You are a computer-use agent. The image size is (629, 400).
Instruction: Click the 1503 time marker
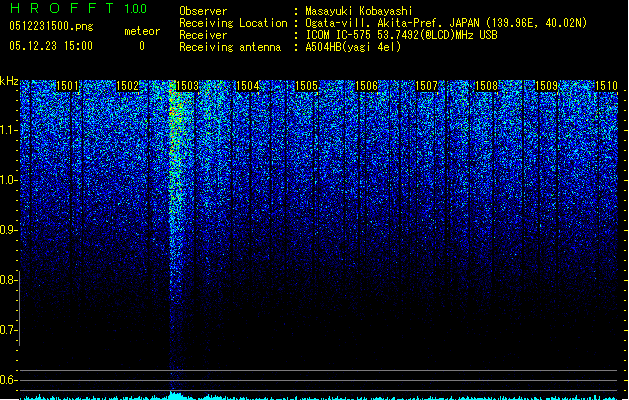[x=187, y=86]
